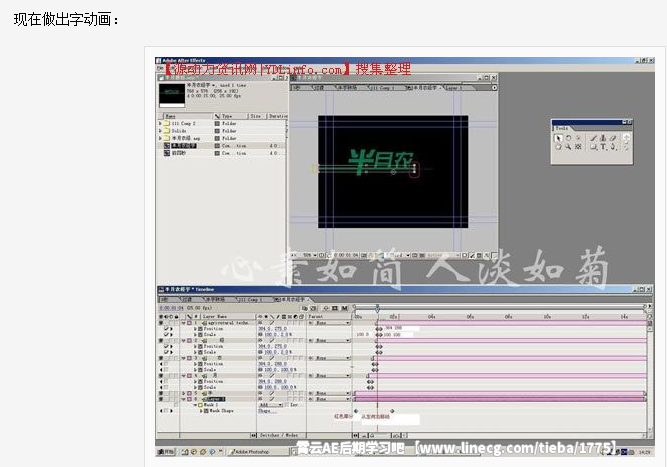This screenshot has width=667, height=467.
Task: Toggle video visibility of layer 1
Action: (x=161, y=323)
